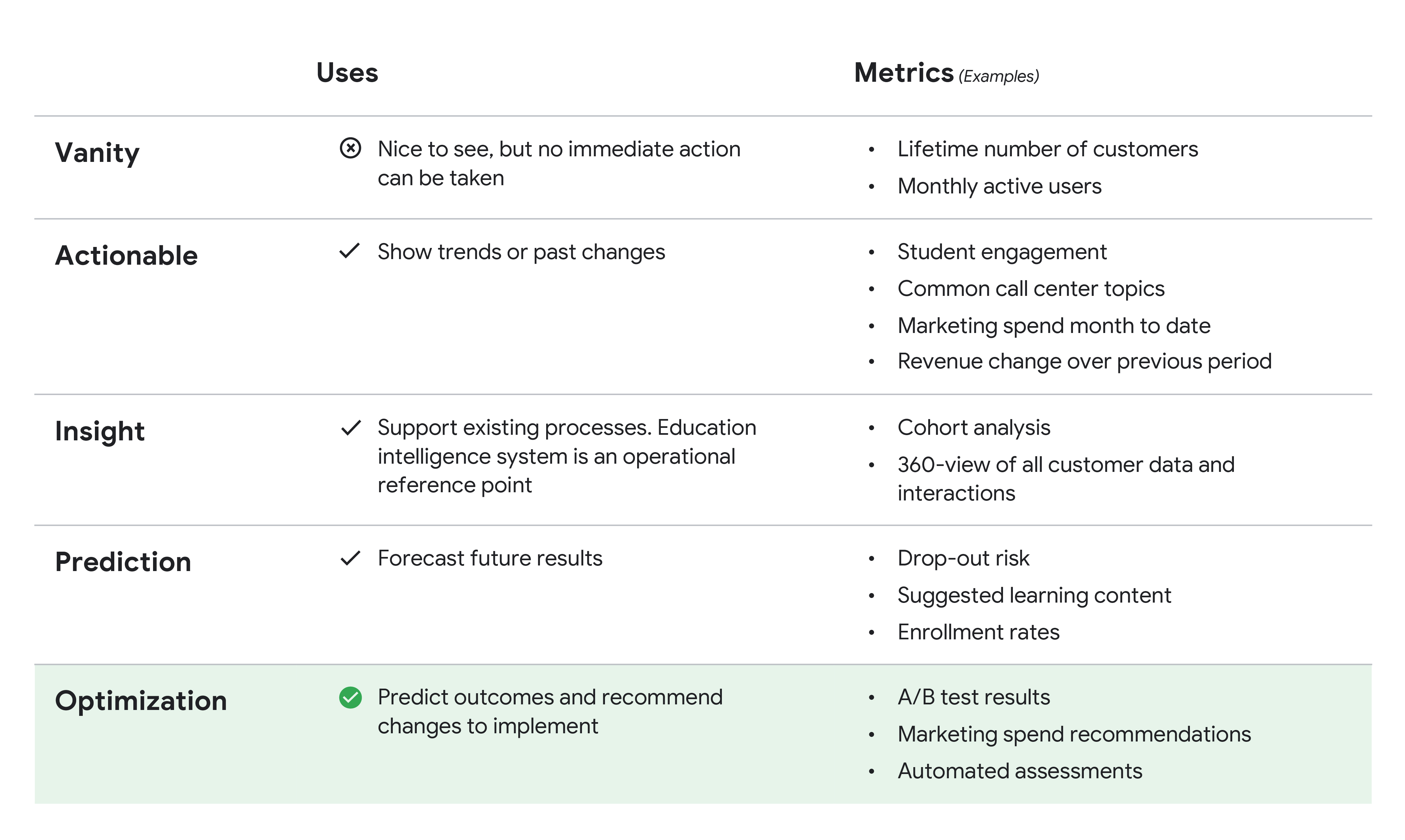Click the checkmark next to Support existing processes
Screen dimensions: 1405x840
click(x=351, y=427)
